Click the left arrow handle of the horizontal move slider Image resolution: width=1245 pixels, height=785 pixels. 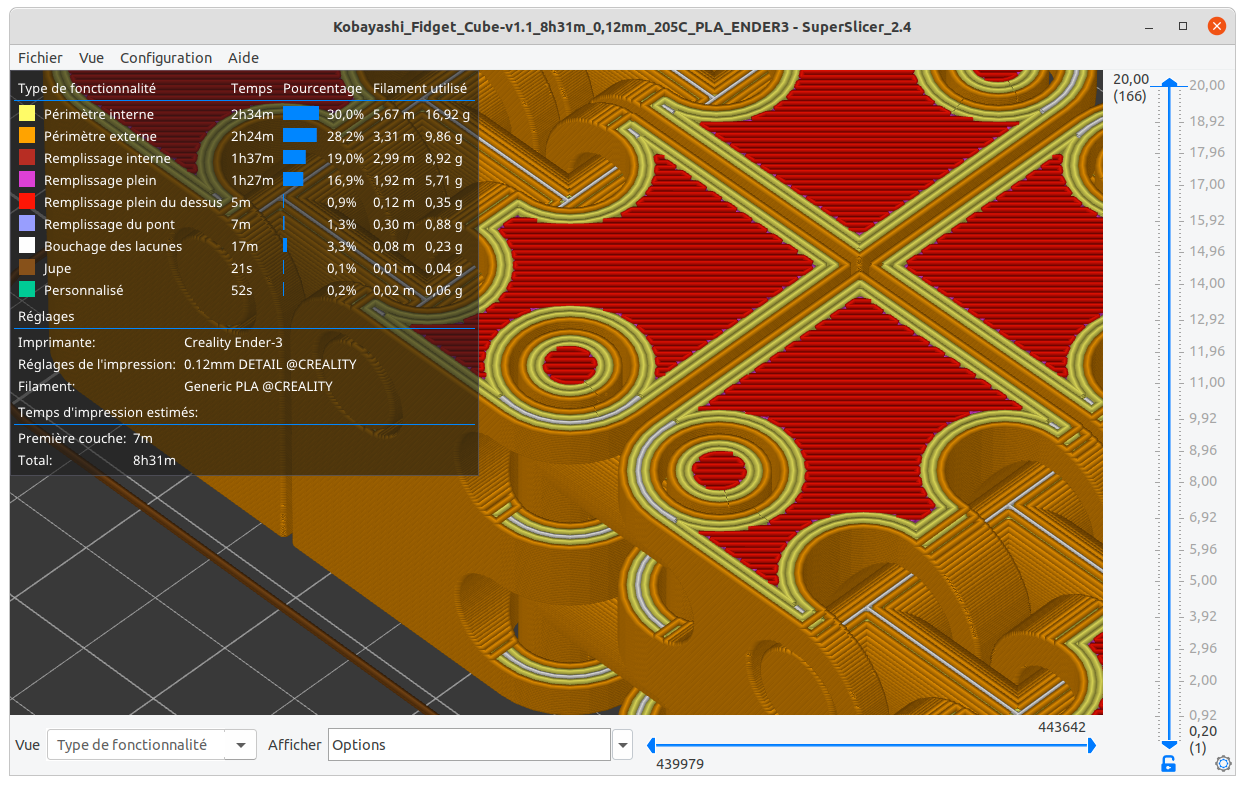click(652, 745)
